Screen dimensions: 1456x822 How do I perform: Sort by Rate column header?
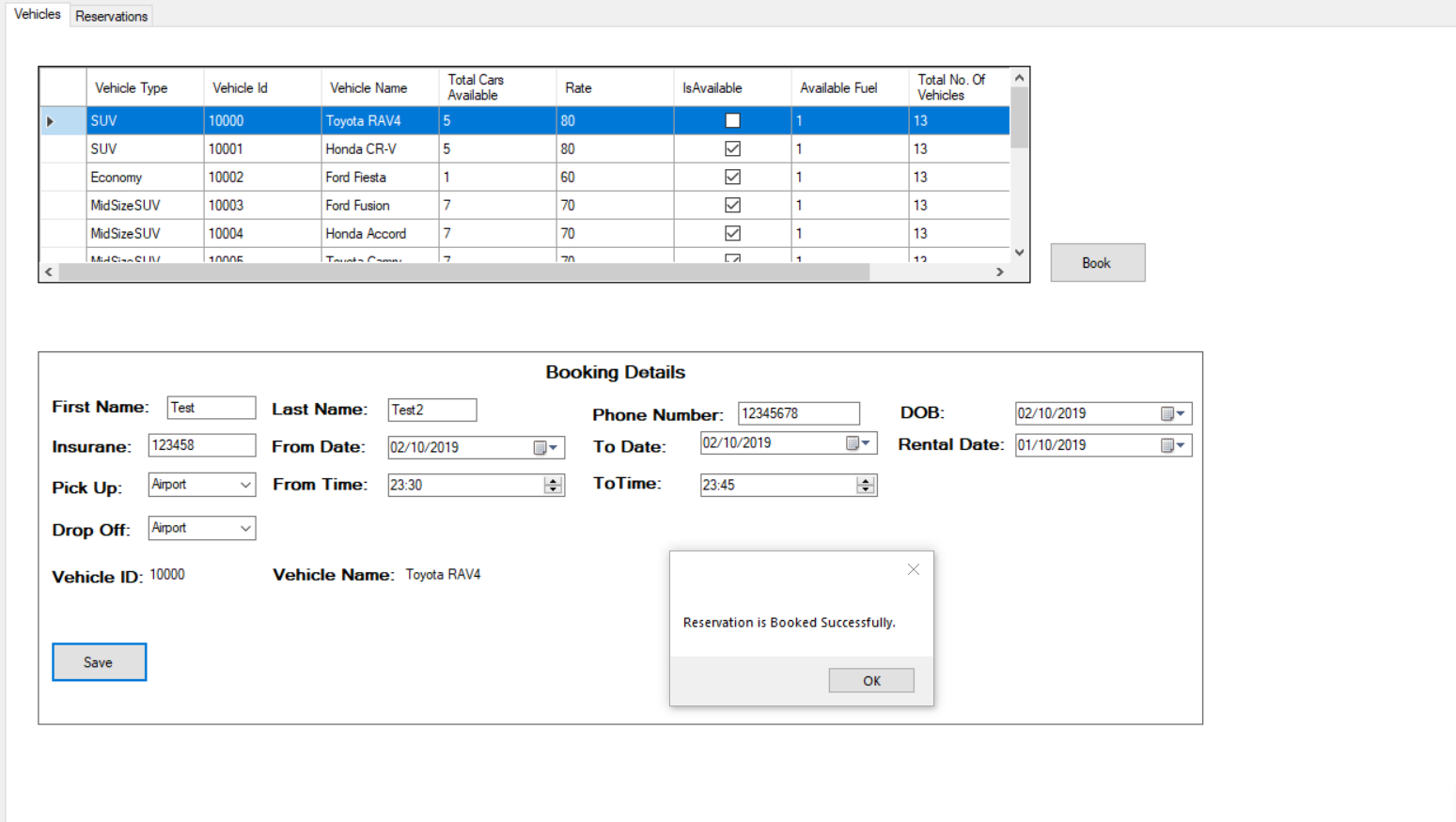point(615,87)
